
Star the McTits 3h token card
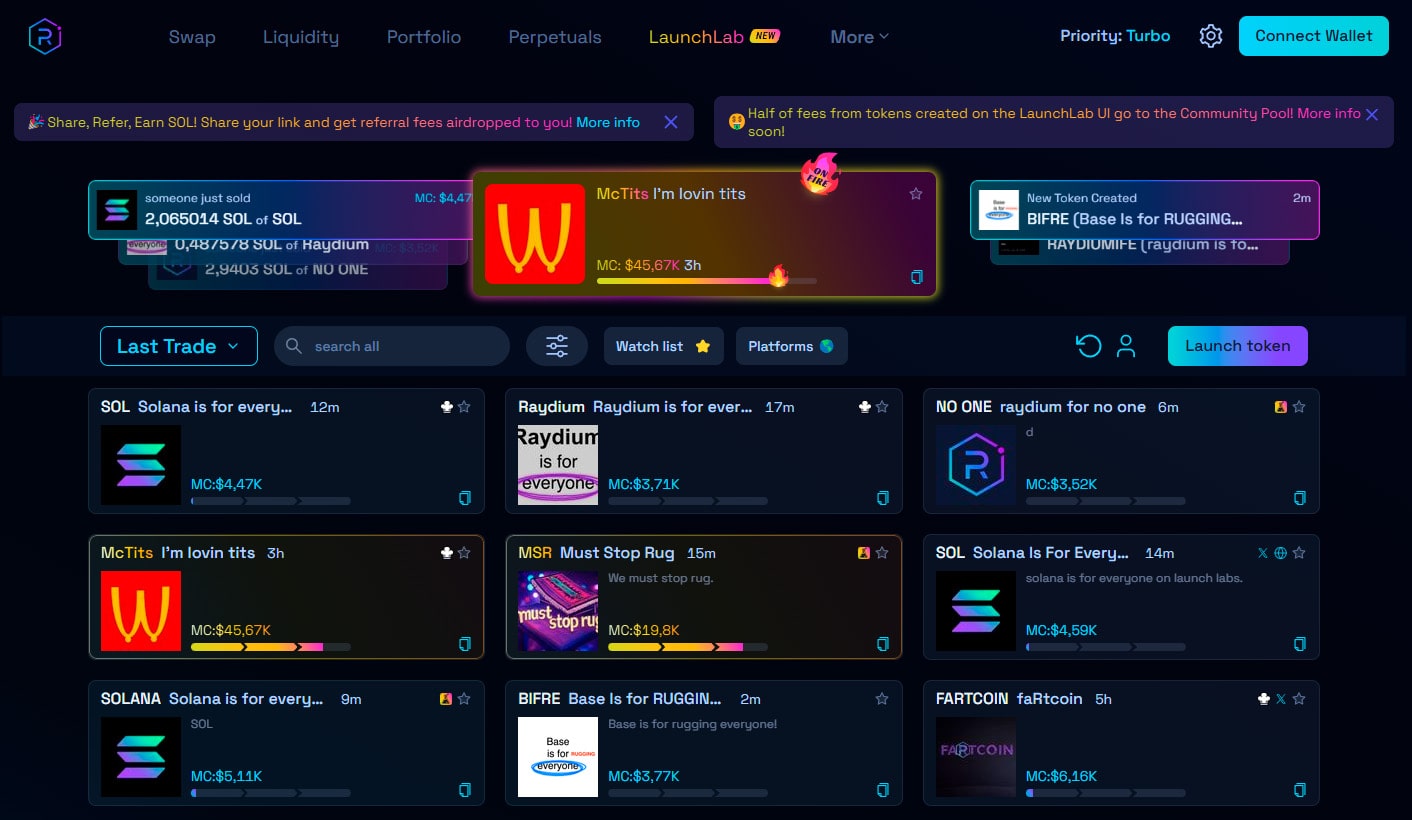click(464, 553)
